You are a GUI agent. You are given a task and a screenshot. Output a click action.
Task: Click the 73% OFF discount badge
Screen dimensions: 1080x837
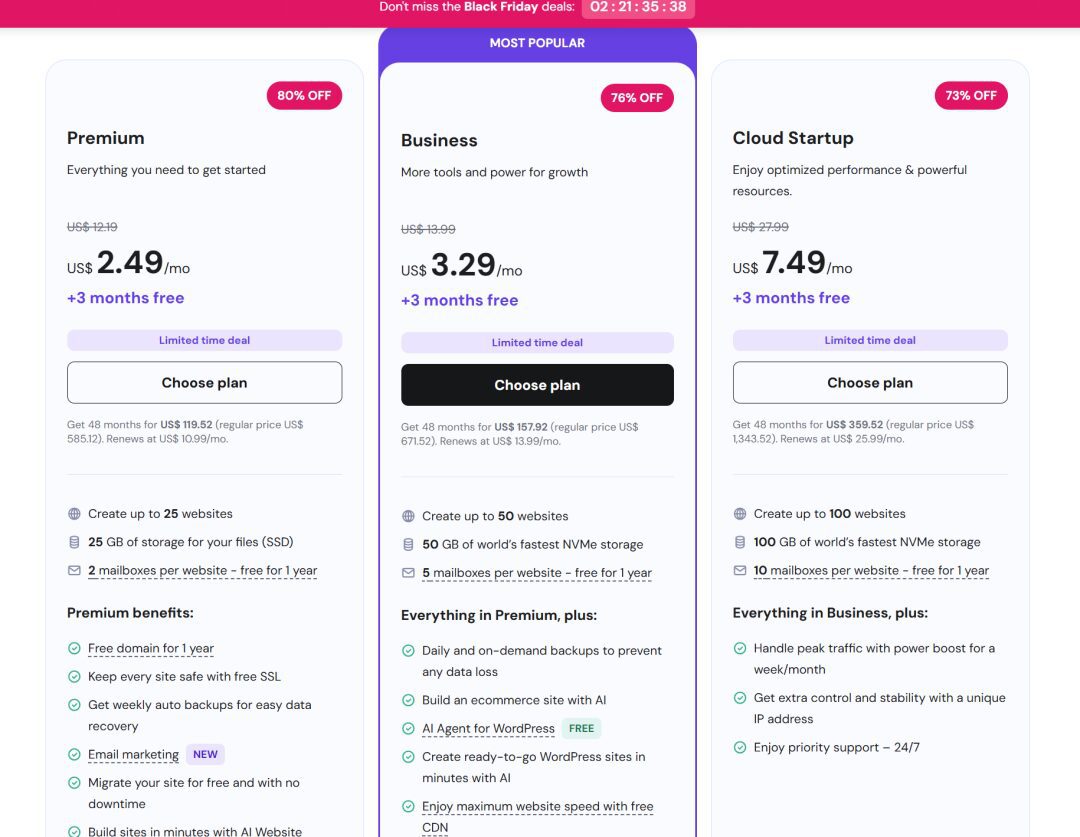(970, 96)
